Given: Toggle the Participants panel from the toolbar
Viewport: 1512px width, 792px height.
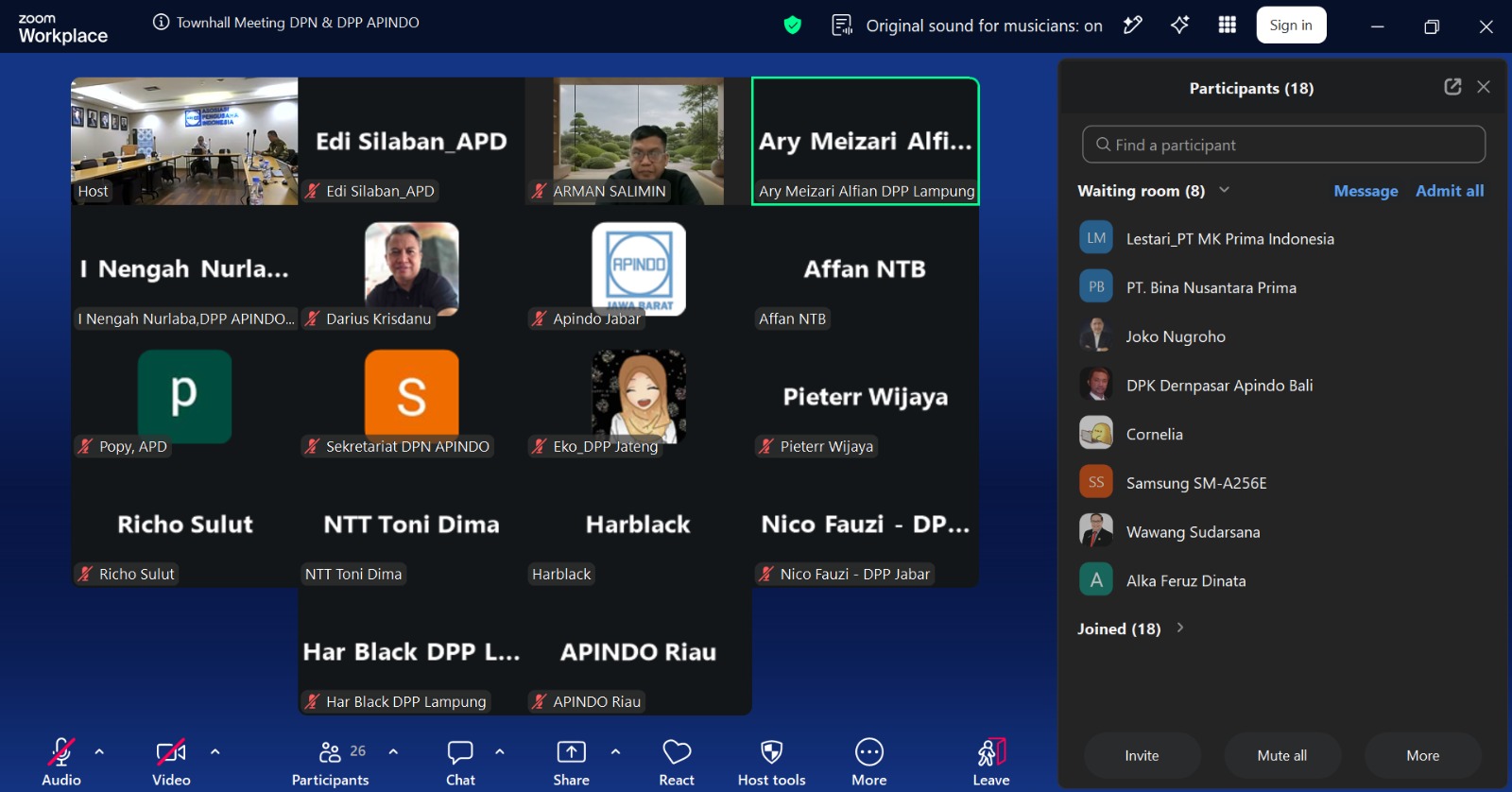Looking at the screenshot, I should 330,762.
